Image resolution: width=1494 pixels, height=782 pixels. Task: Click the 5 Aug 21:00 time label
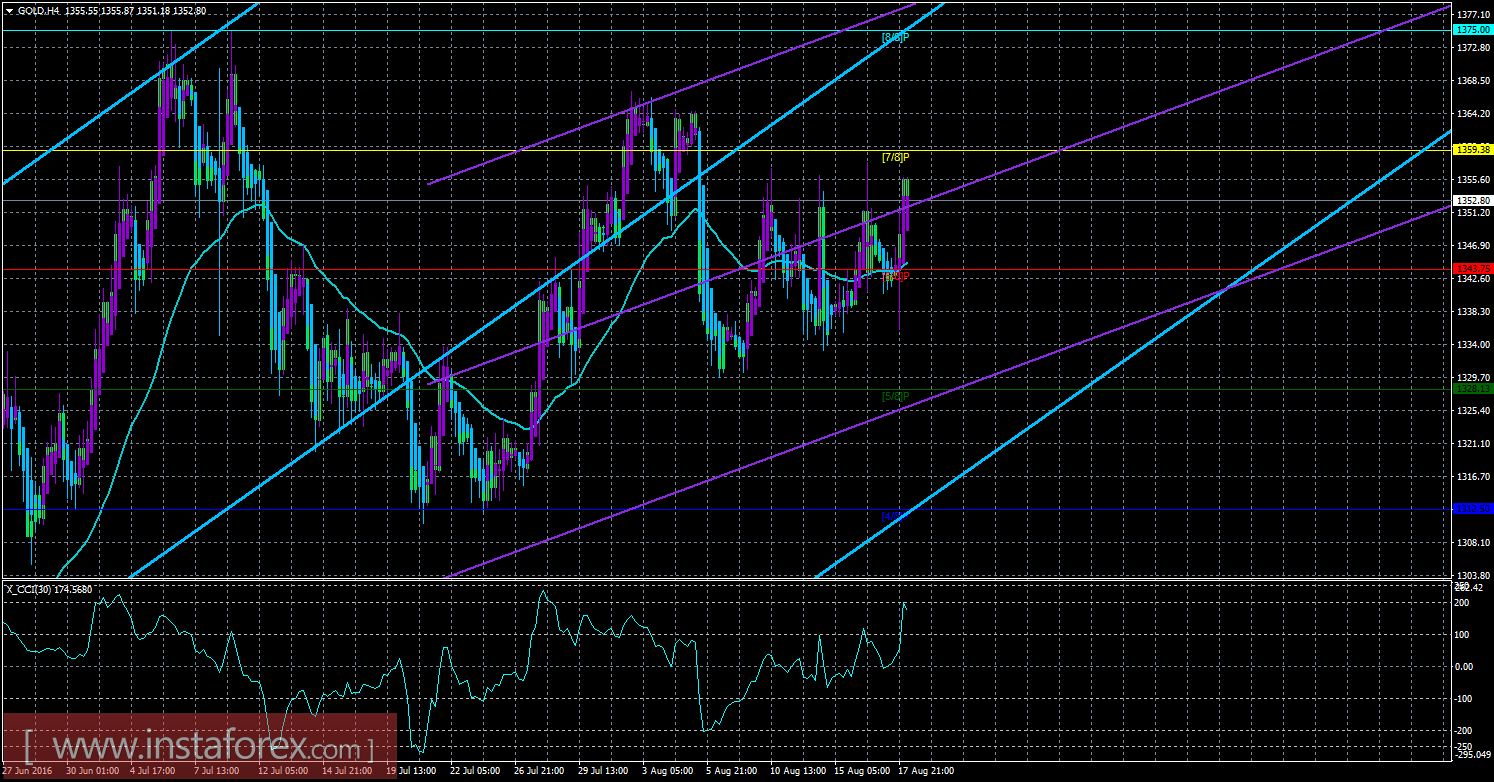click(x=731, y=772)
